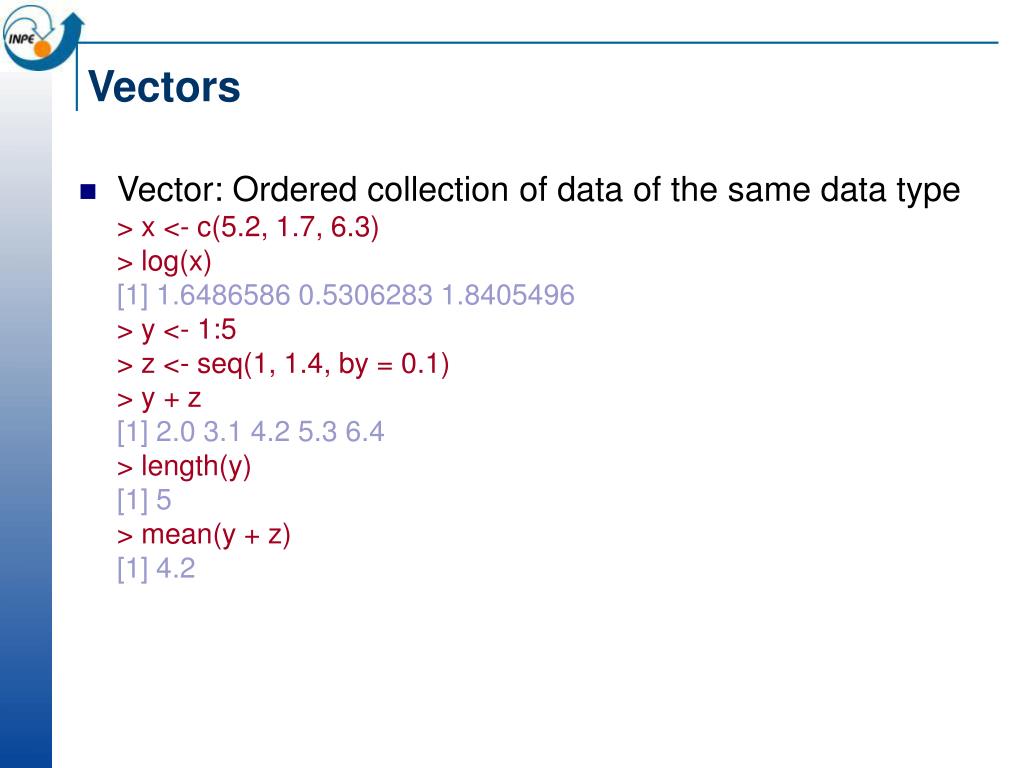Click the blue gradient sidebar strip
This screenshot has width=1024, height=768.
[x=26, y=418]
